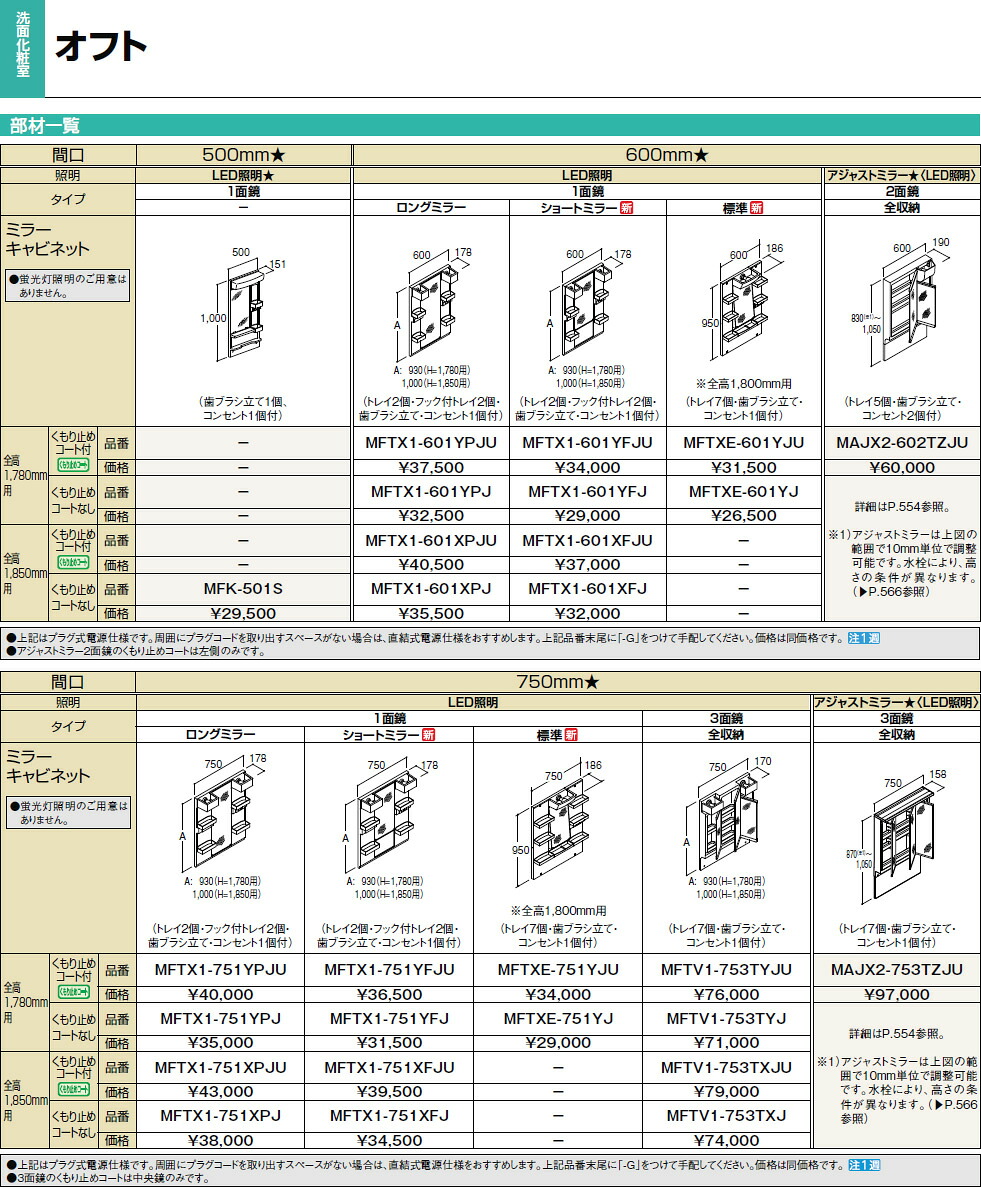
Task: Select the 750mm ショートミラー cabinet drawing
Action: (389, 814)
